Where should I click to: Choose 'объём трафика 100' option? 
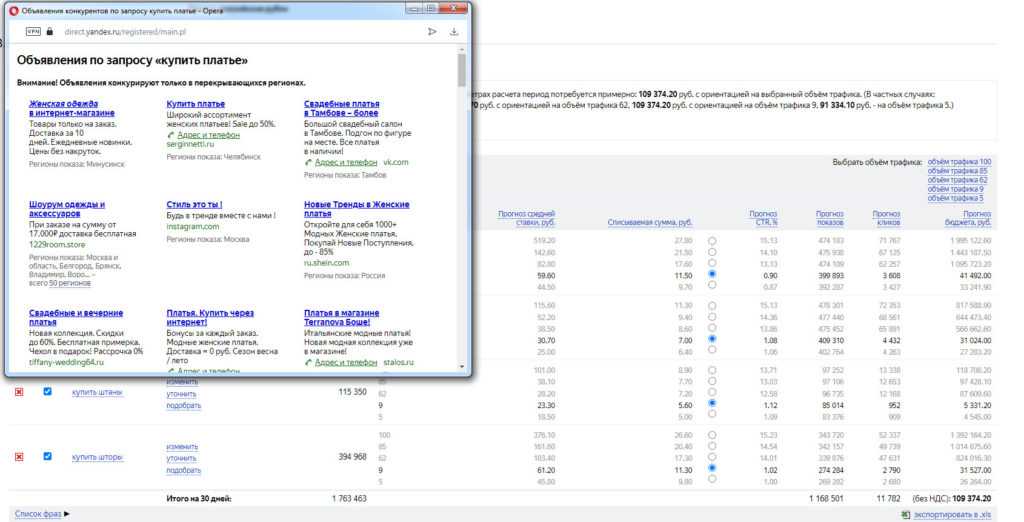(x=959, y=162)
